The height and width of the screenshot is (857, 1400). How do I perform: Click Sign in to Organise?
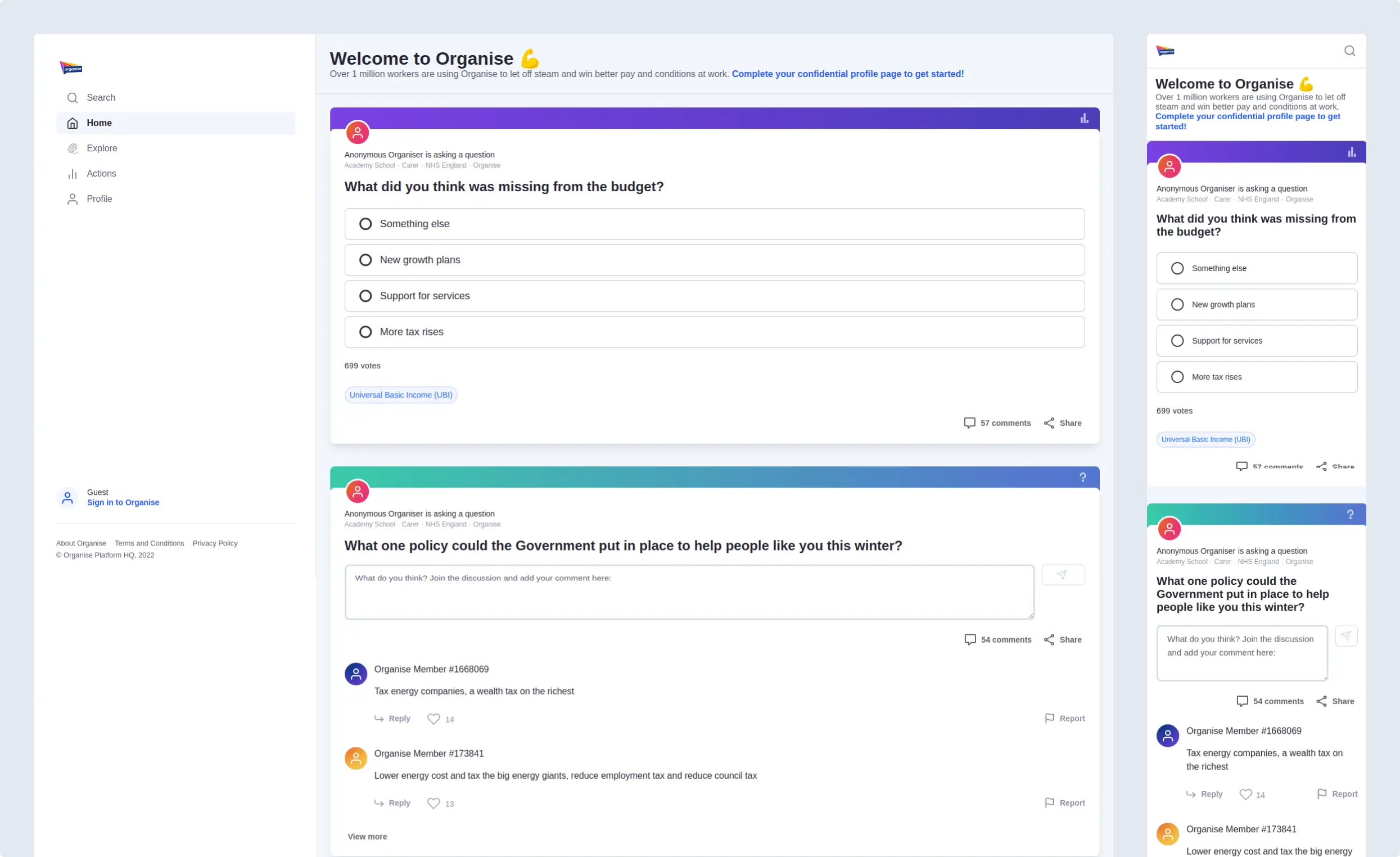click(x=123, y=502)
